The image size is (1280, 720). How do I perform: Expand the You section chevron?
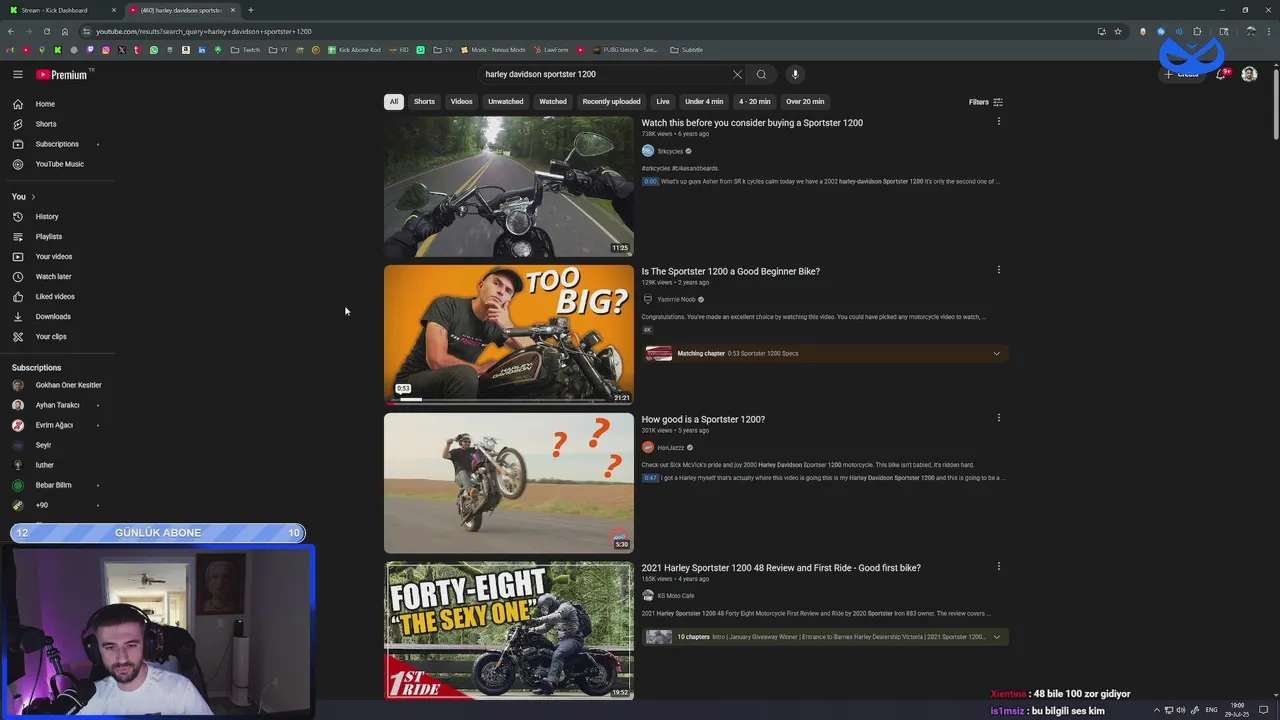point(33,196)
